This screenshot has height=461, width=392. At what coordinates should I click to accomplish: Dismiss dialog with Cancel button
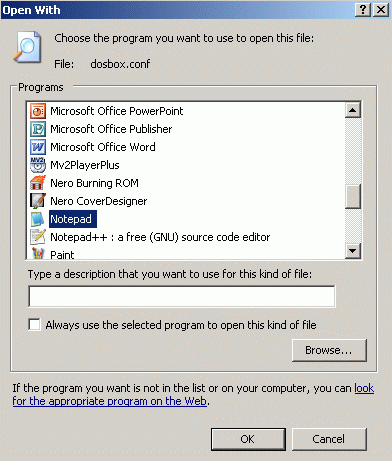[x=329, y=439]
